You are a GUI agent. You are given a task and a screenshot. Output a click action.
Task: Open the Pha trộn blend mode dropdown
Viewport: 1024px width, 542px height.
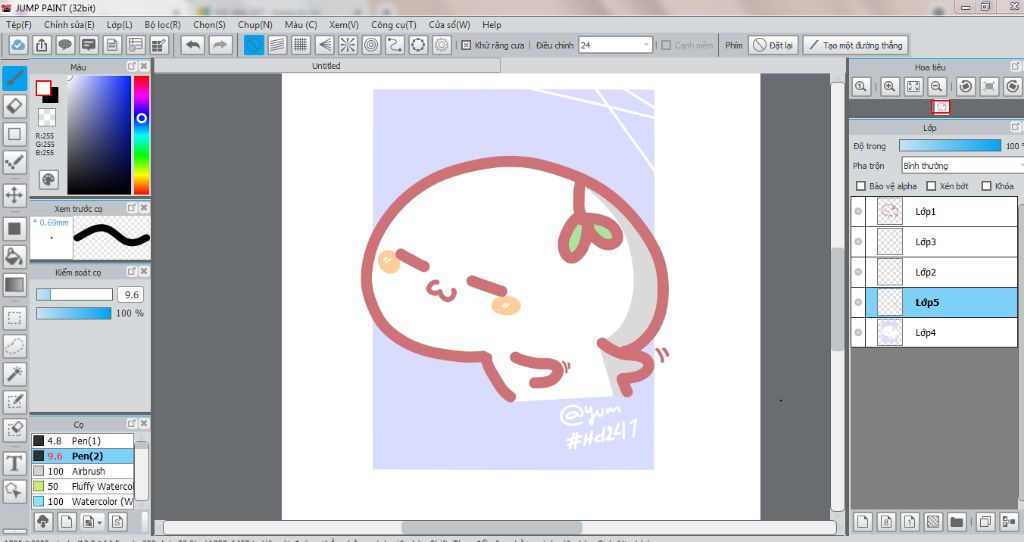click(x=961, y=166)
